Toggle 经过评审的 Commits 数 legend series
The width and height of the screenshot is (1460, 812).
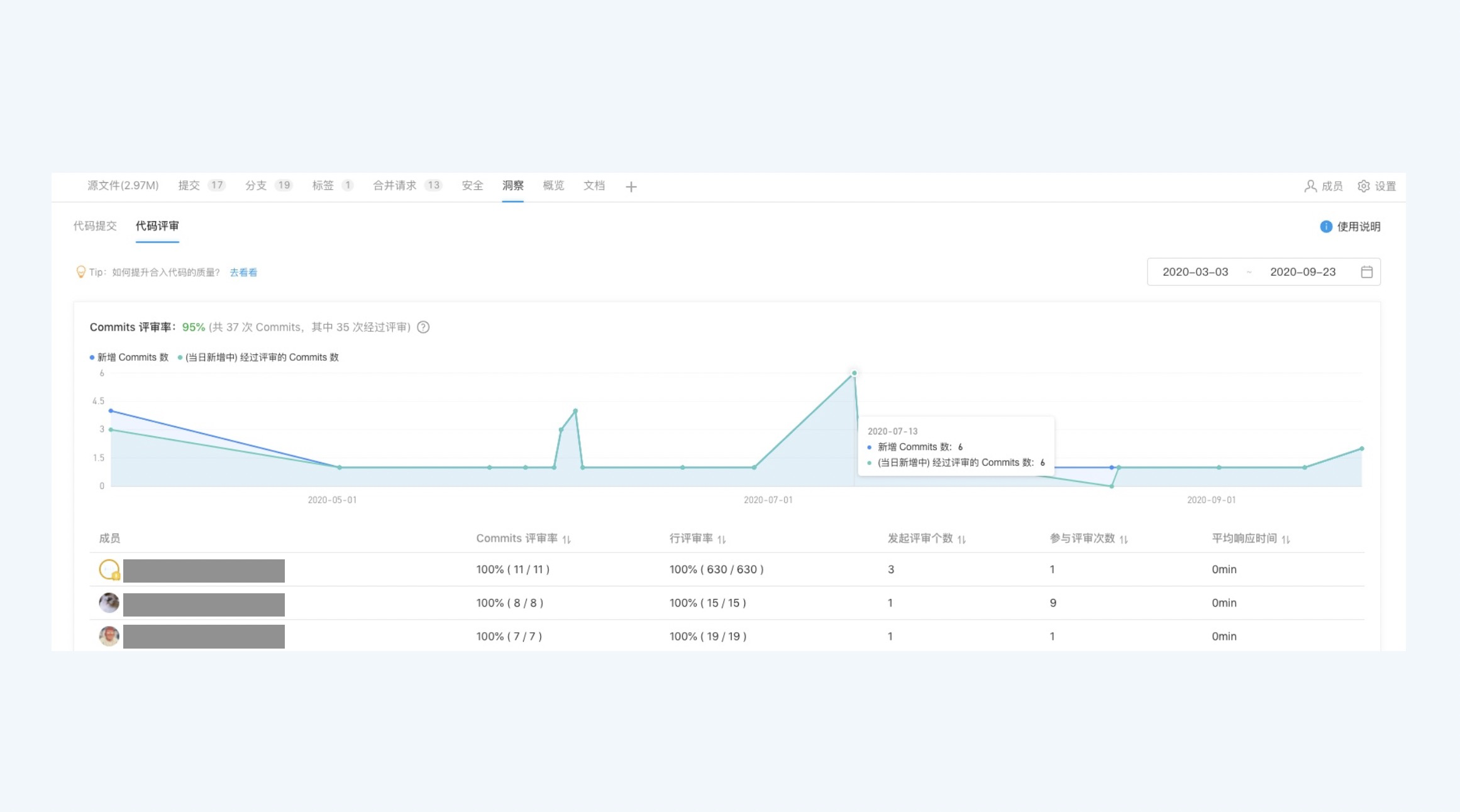click(x=258, y=358)
